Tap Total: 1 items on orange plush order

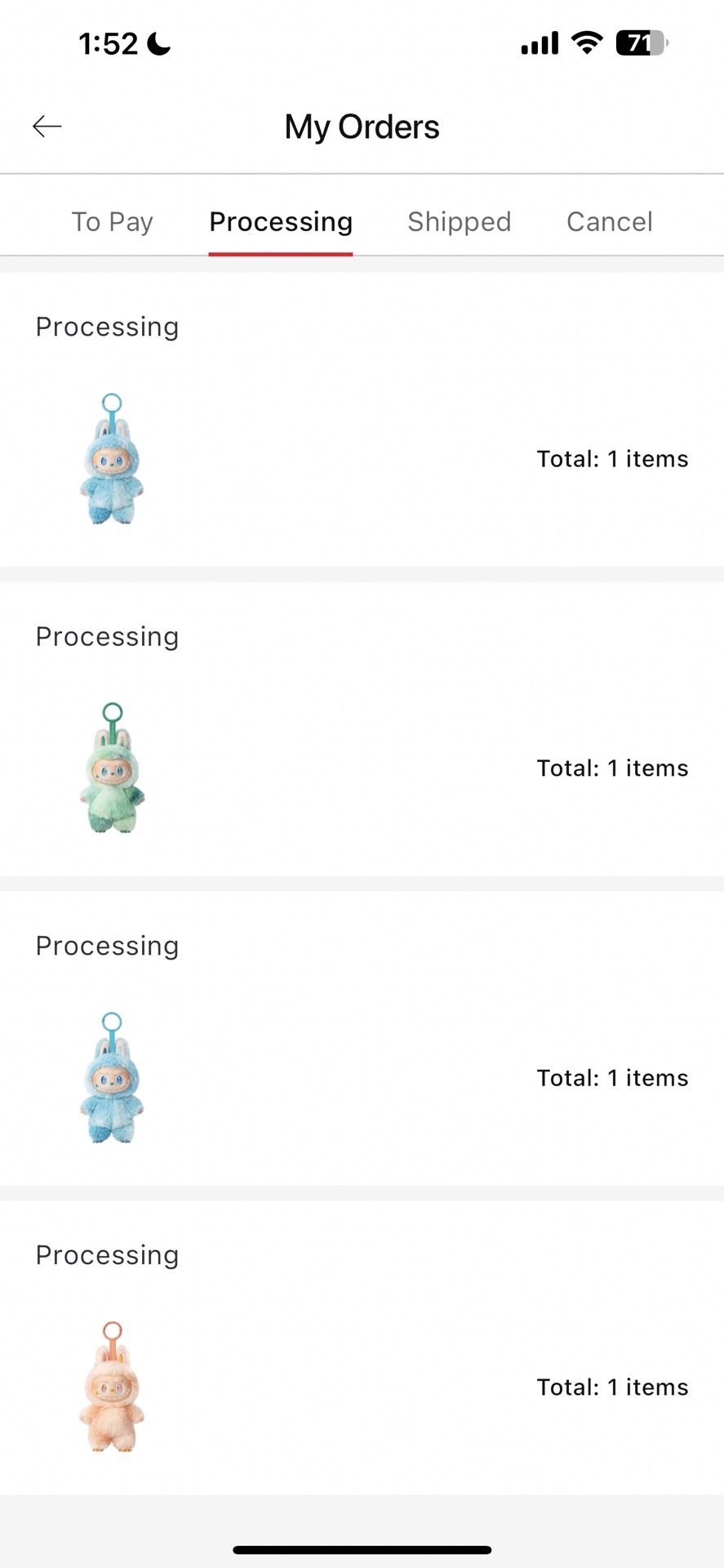click(x=612, y=1388)
